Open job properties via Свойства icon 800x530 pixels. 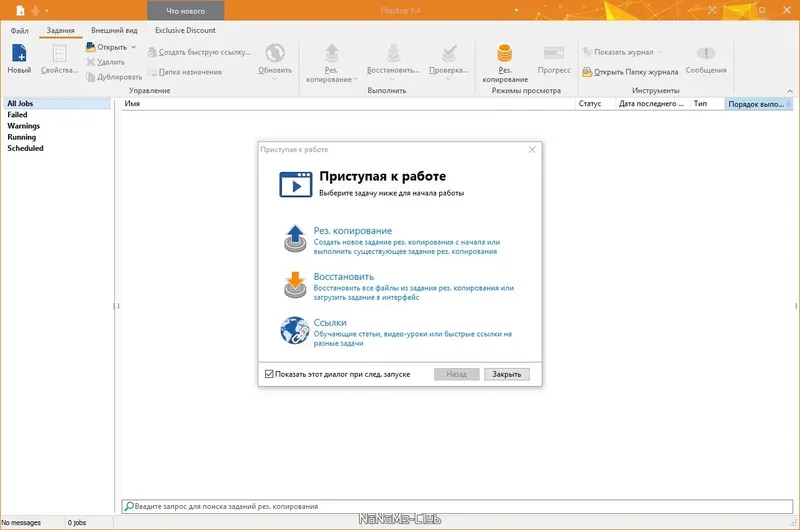[59, 53]
